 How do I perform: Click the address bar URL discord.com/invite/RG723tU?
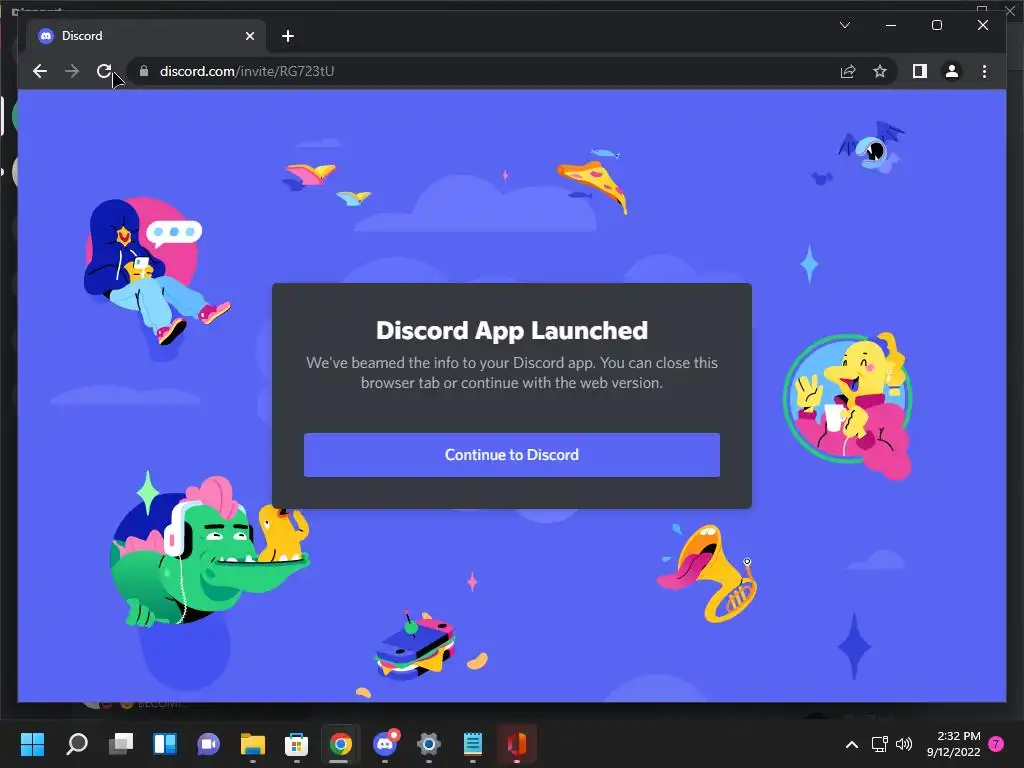point(247,71)
